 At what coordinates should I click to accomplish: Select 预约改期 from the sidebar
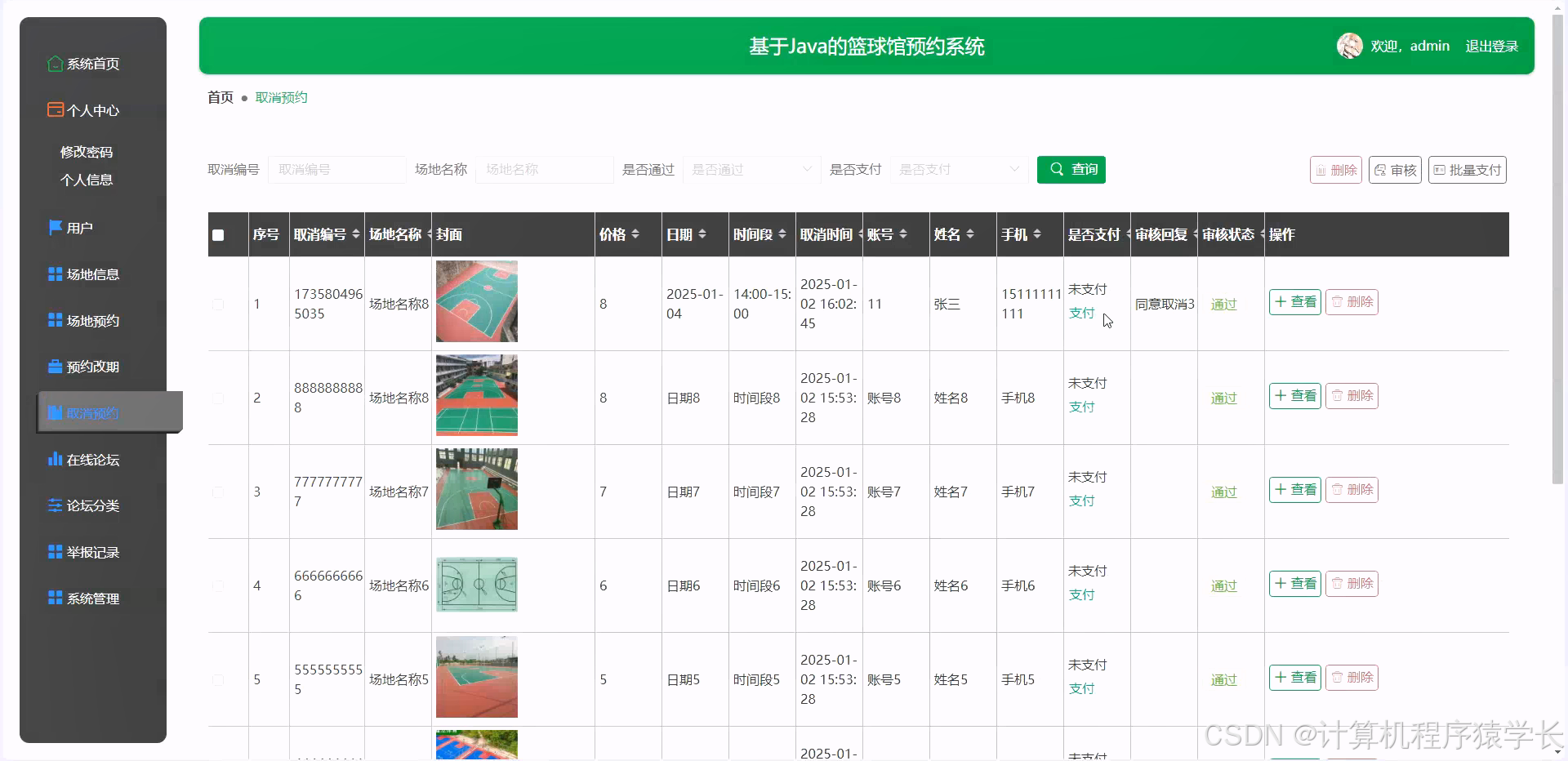[x=91, y=366]
